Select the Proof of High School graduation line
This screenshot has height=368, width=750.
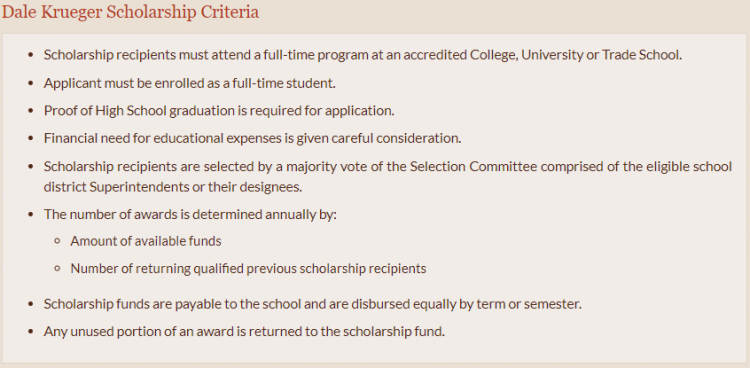219,111
